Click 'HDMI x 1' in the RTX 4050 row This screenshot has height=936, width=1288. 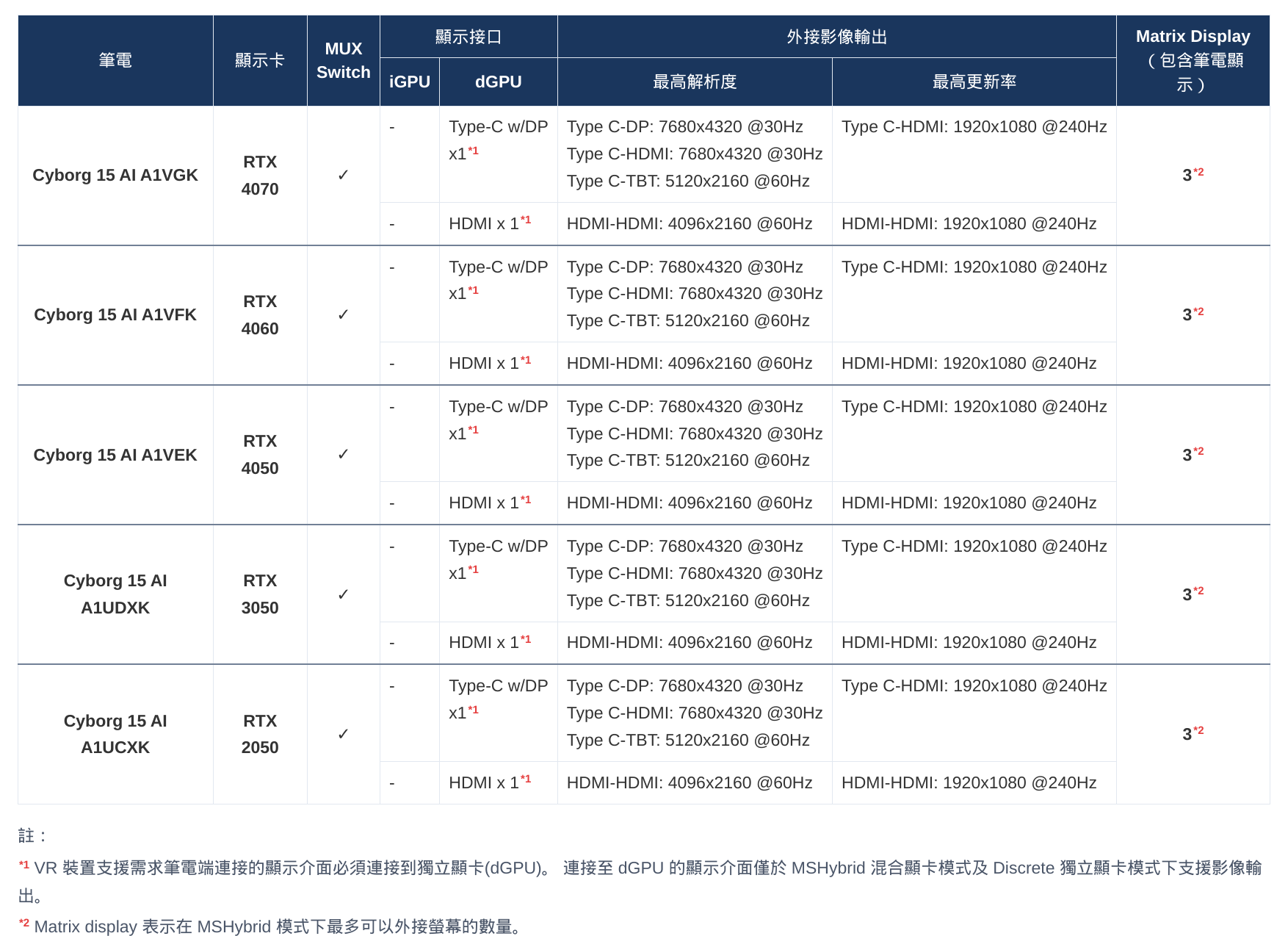point(490,503)
